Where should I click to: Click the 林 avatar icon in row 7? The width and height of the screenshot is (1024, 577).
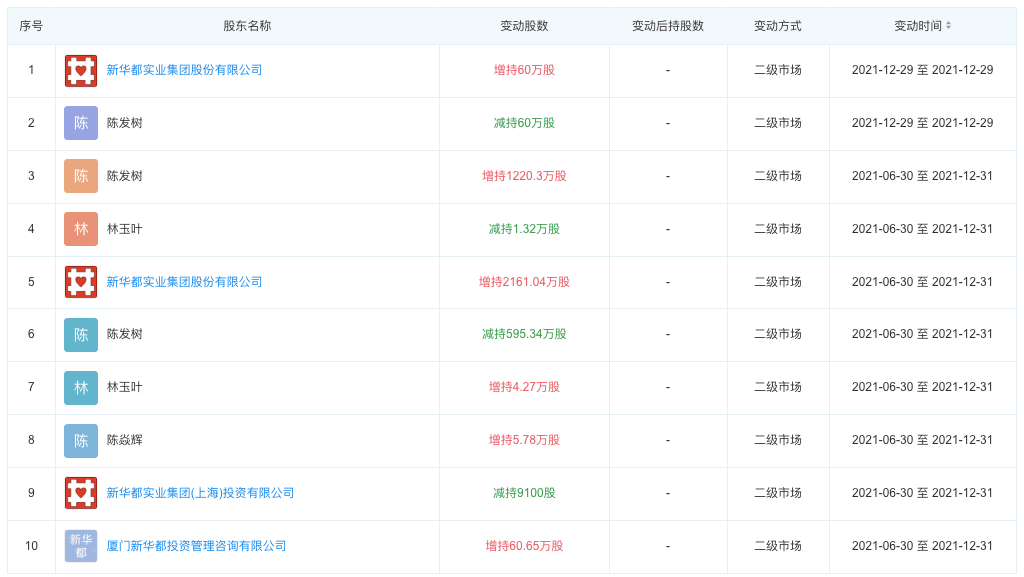(x=81, y=388)
